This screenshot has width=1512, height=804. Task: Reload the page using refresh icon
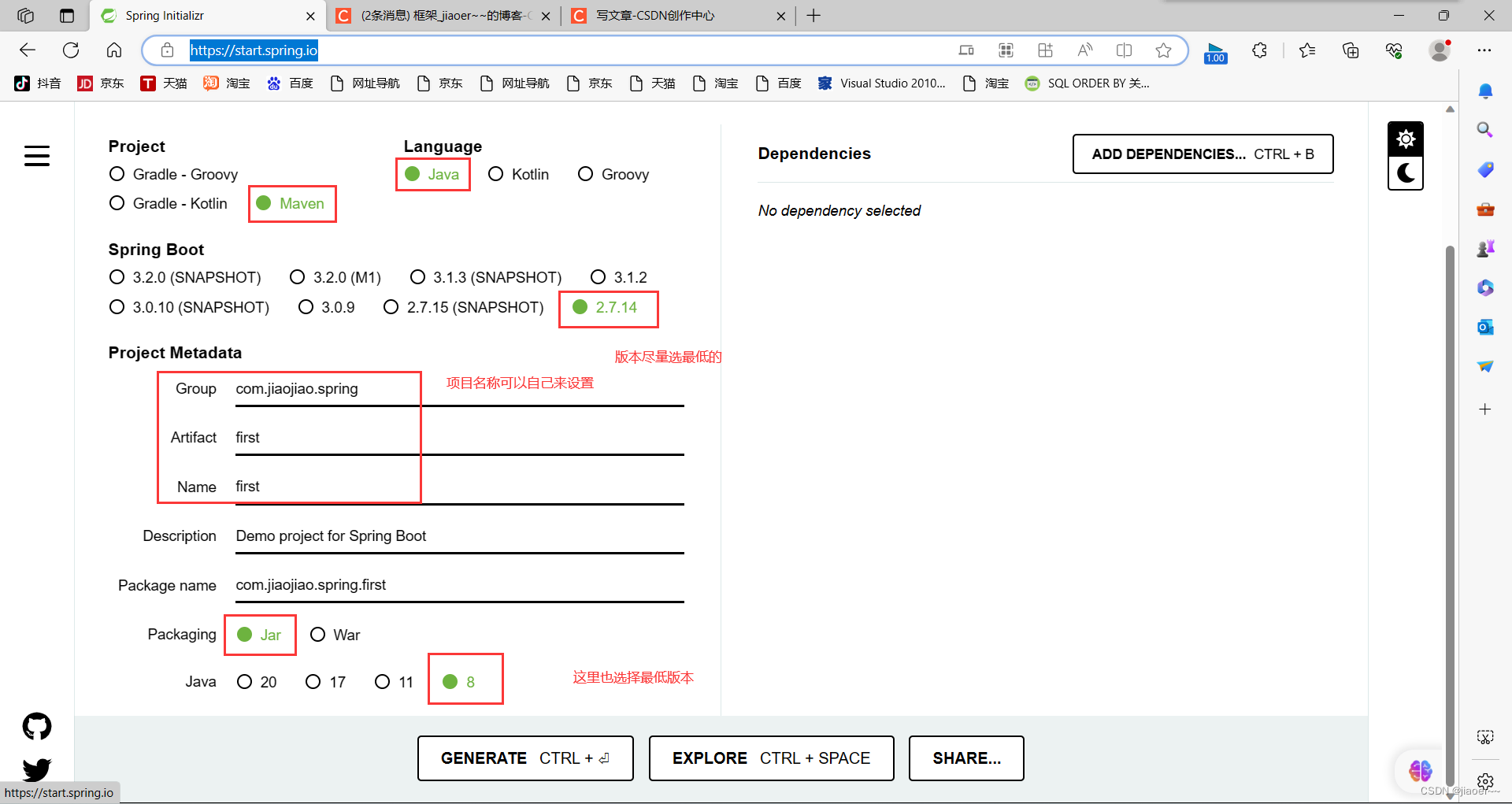[x=71, y=50]
